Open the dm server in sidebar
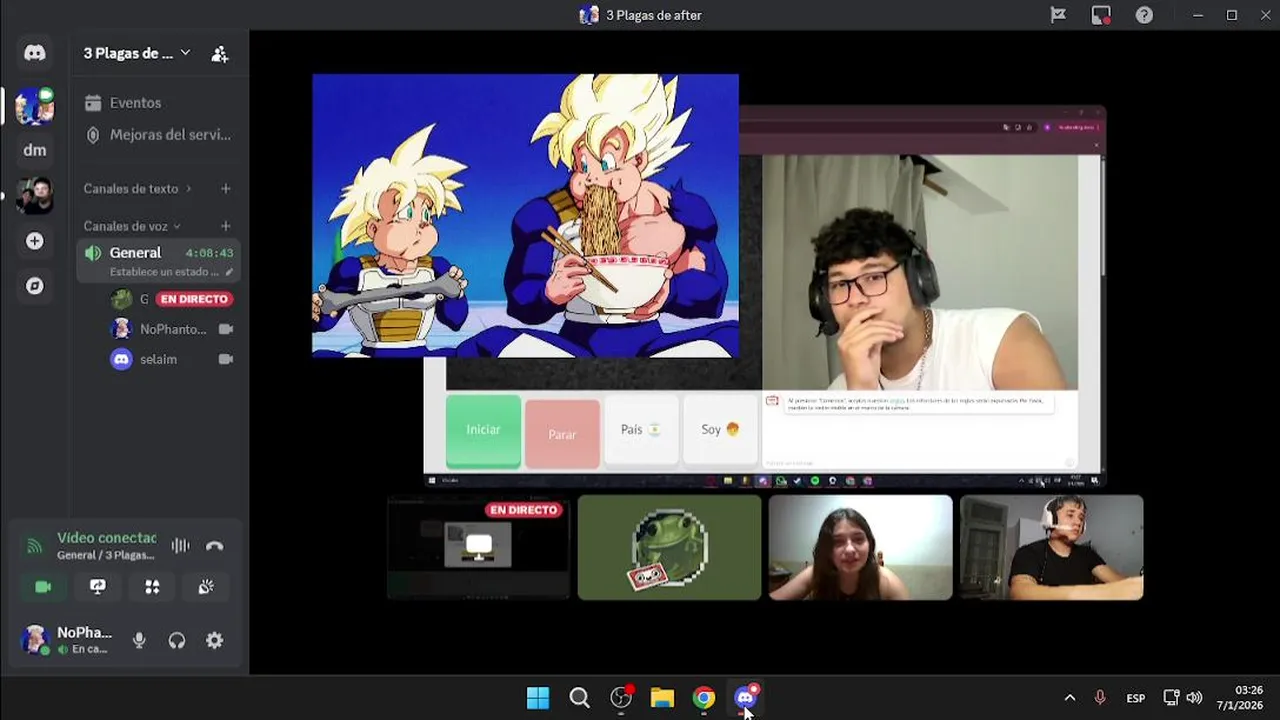Screen dimensions: 1280x720 point(35,150)
